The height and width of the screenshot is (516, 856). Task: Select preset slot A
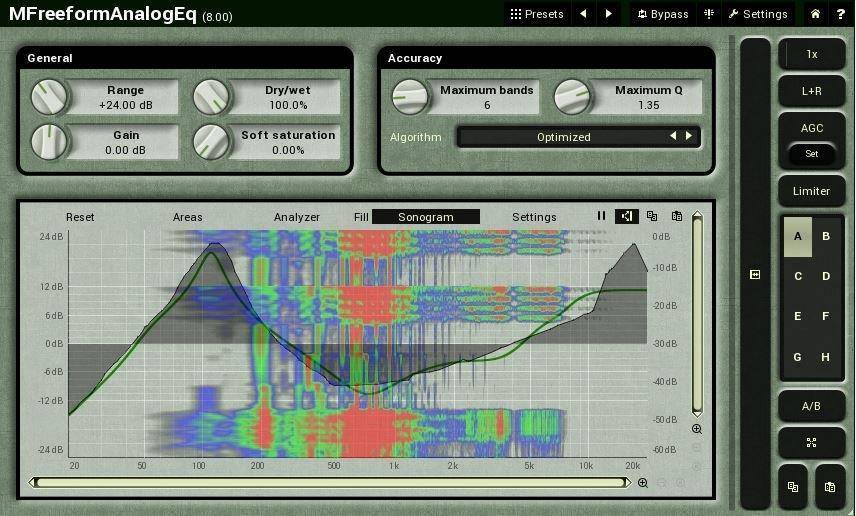point(798,236)
